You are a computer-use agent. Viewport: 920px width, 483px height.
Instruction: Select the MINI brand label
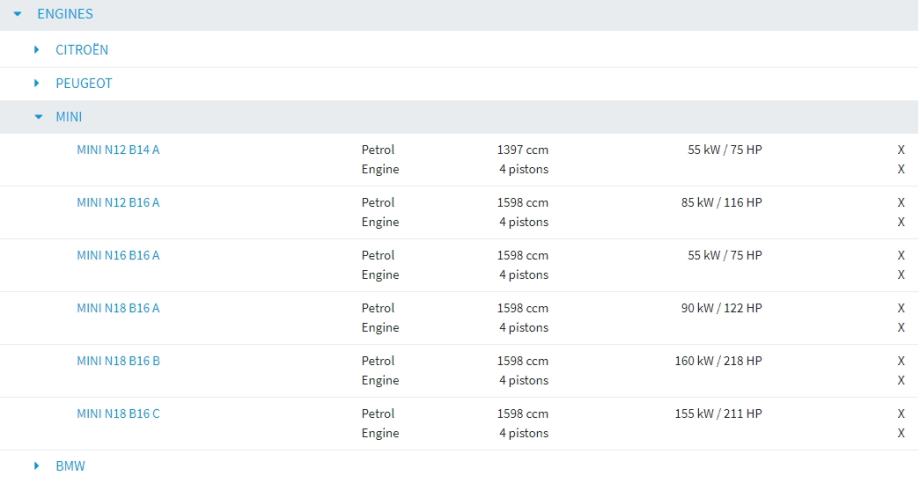coord(68,118)
